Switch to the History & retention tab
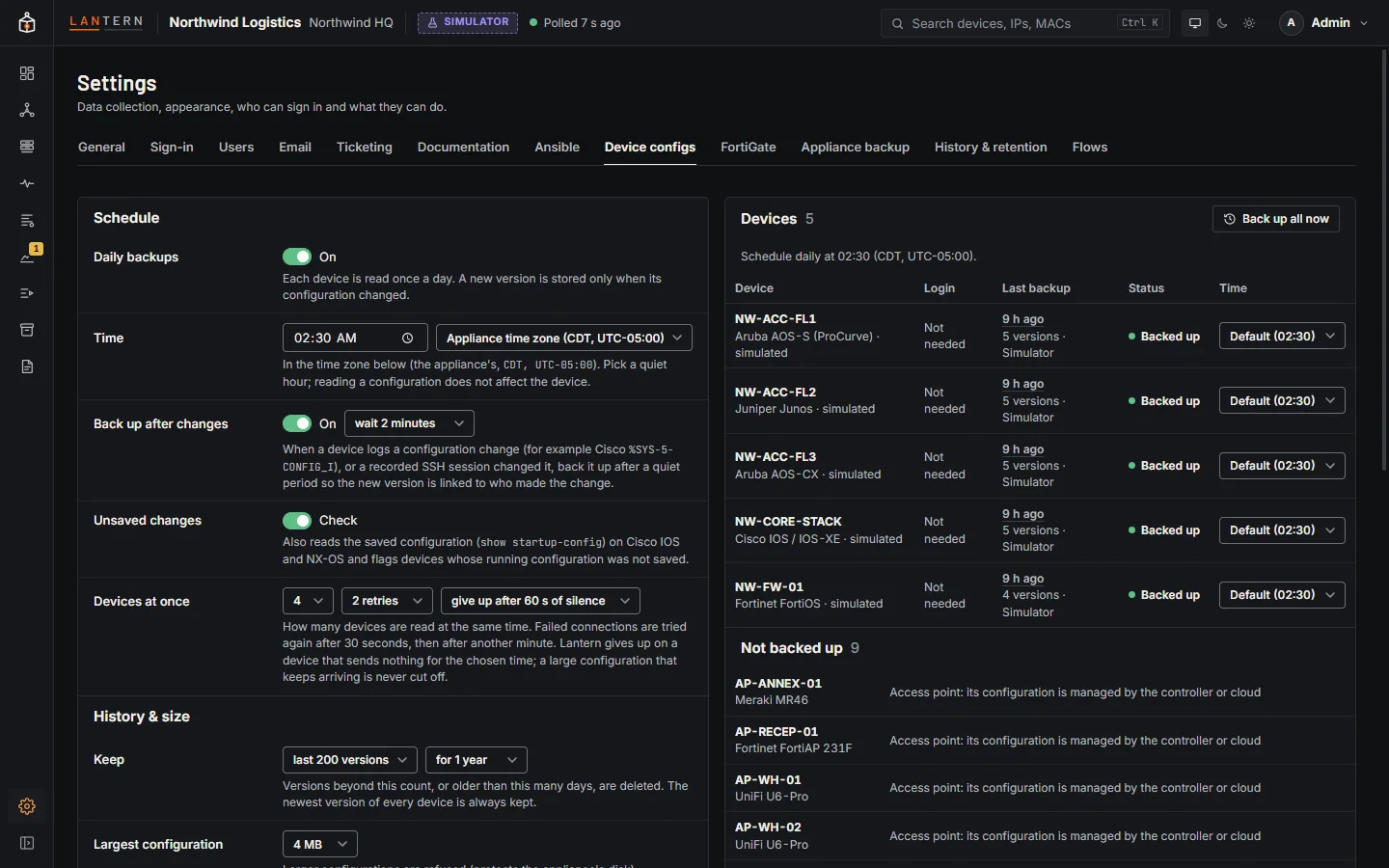Viewport: 1389px width, 868px height. (991, 148)
